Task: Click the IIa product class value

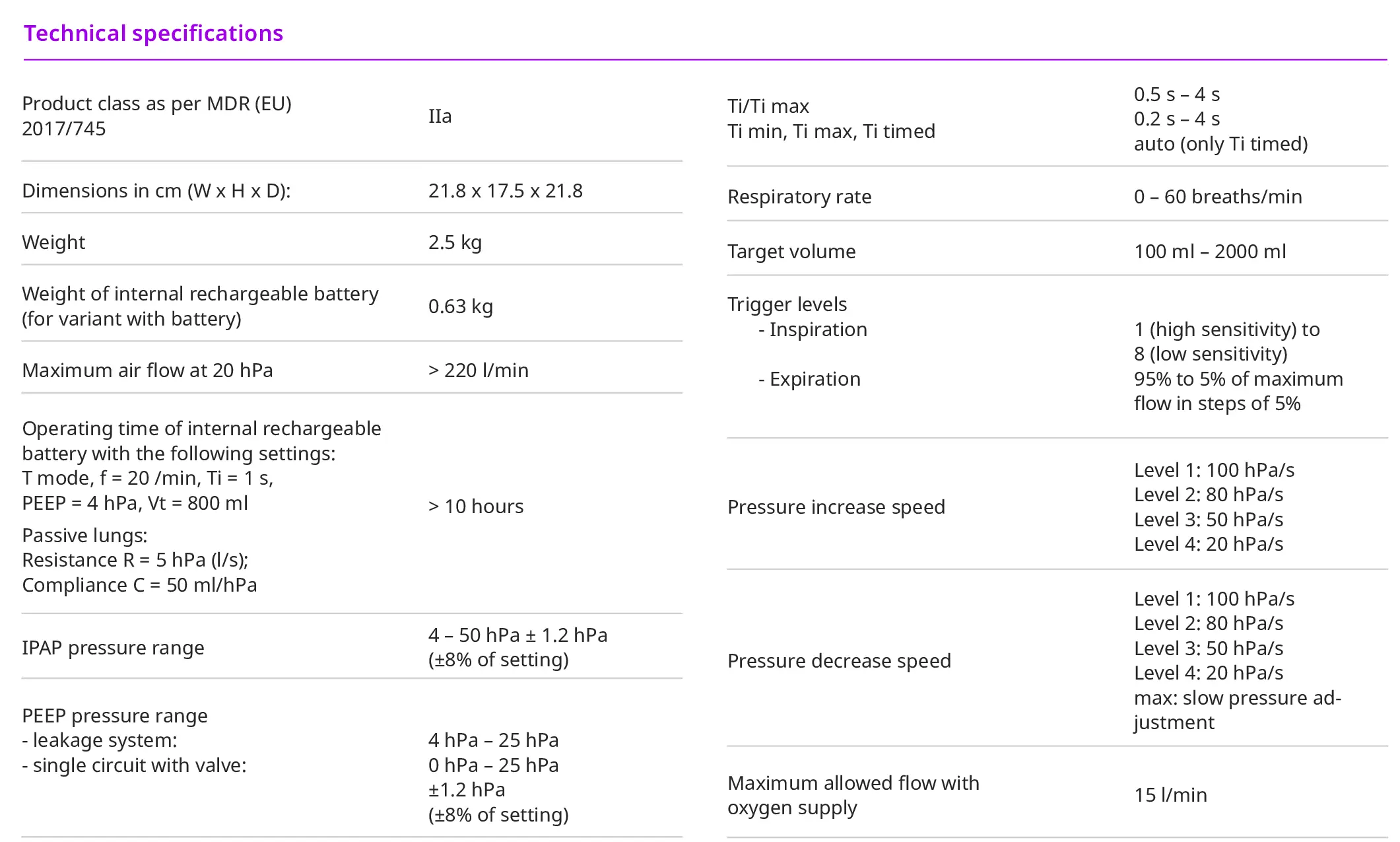Action: point(440,116)
